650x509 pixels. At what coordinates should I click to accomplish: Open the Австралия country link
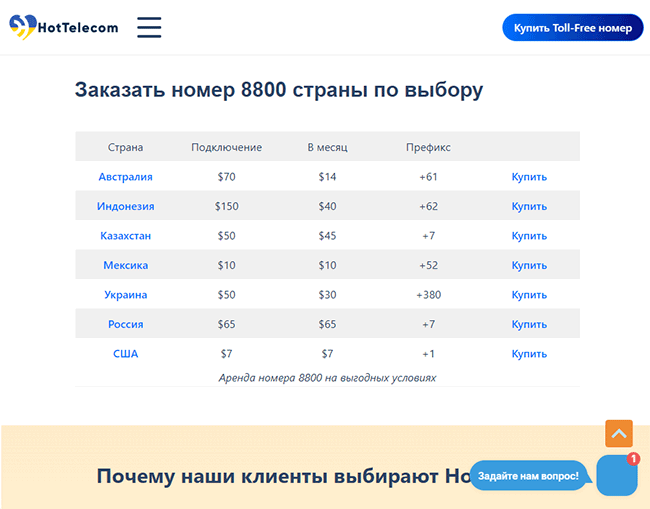click(125, 177)
